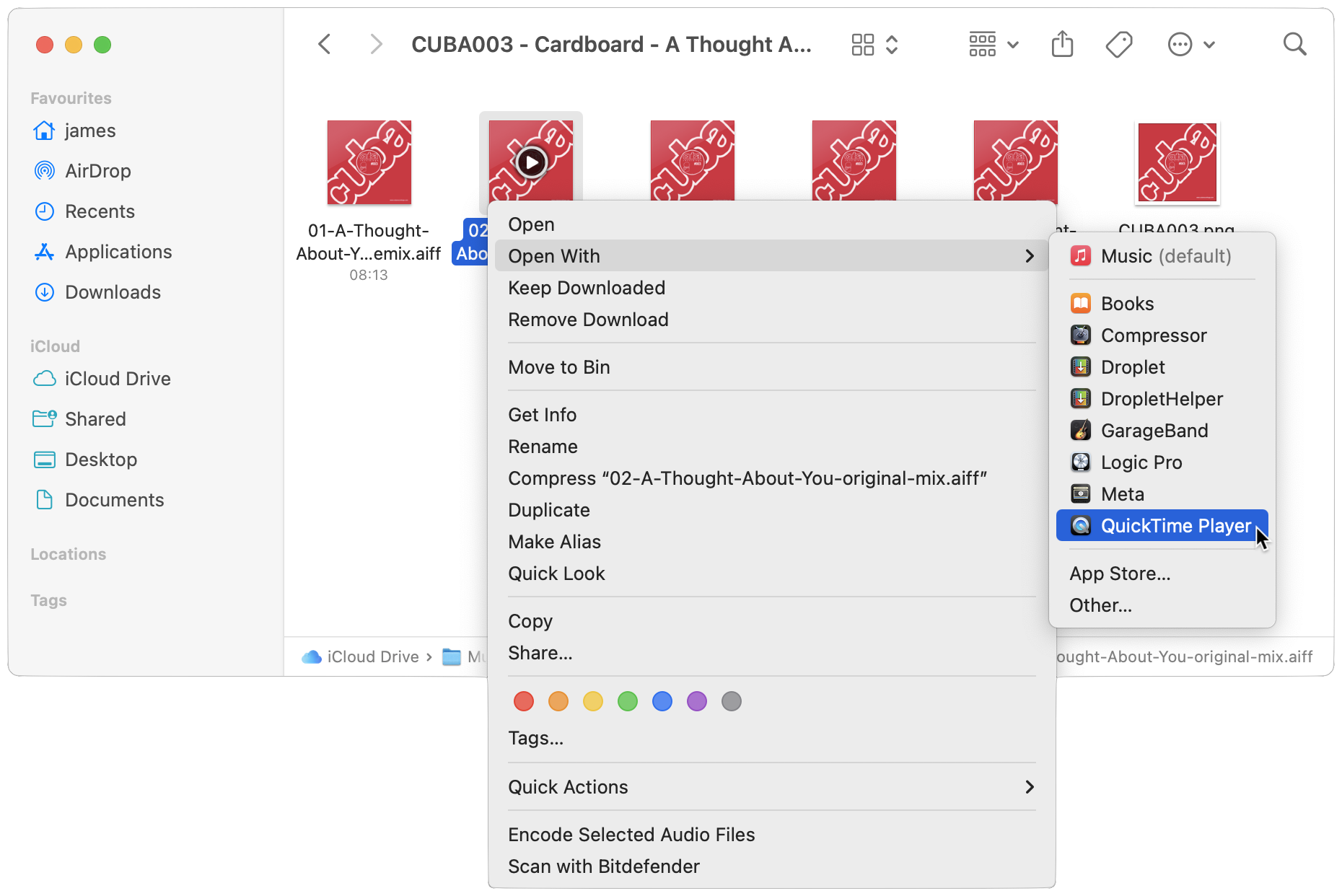1342x896 pixels.
Task: Expand the Quick Actions submenu
Action: coord(771,787)
